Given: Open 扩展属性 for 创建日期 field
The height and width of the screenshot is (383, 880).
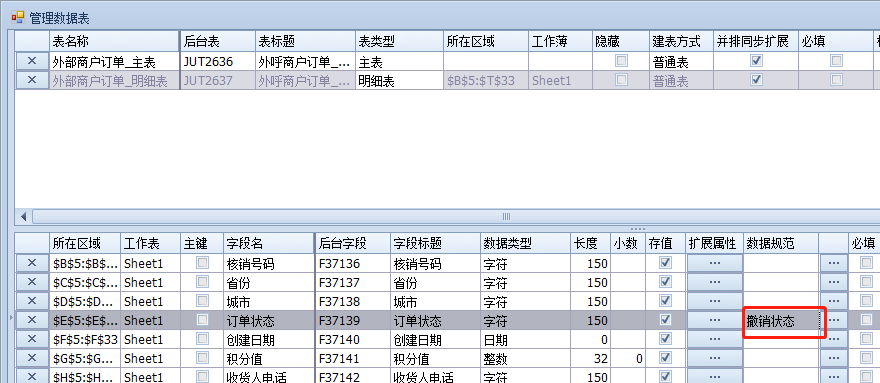Looking at the screenshot, I should point(714,339).
